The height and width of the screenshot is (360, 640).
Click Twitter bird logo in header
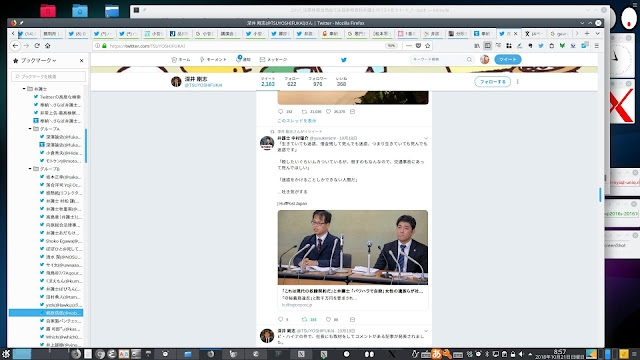click(x=344, y=60)
